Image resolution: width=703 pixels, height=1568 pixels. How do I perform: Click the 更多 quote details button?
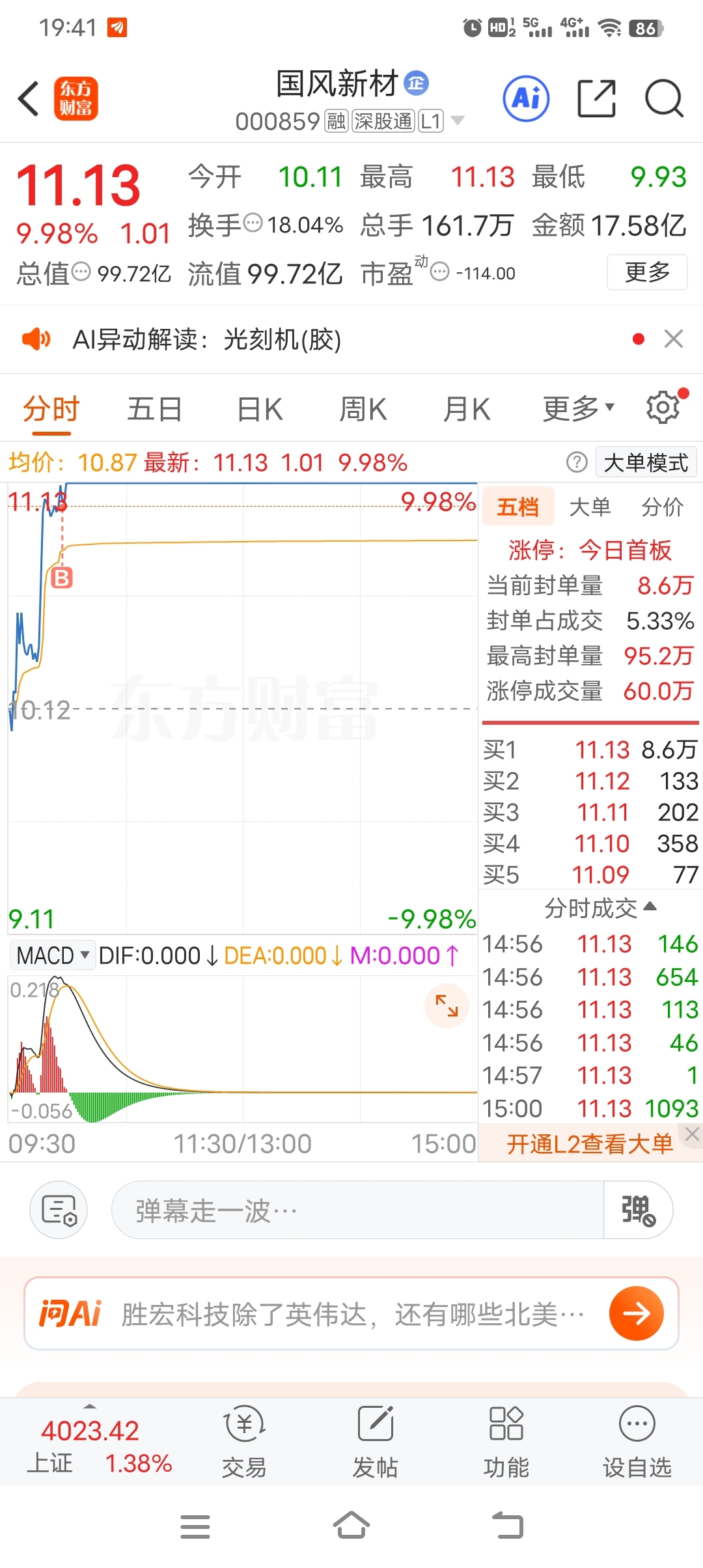[647, 272]
